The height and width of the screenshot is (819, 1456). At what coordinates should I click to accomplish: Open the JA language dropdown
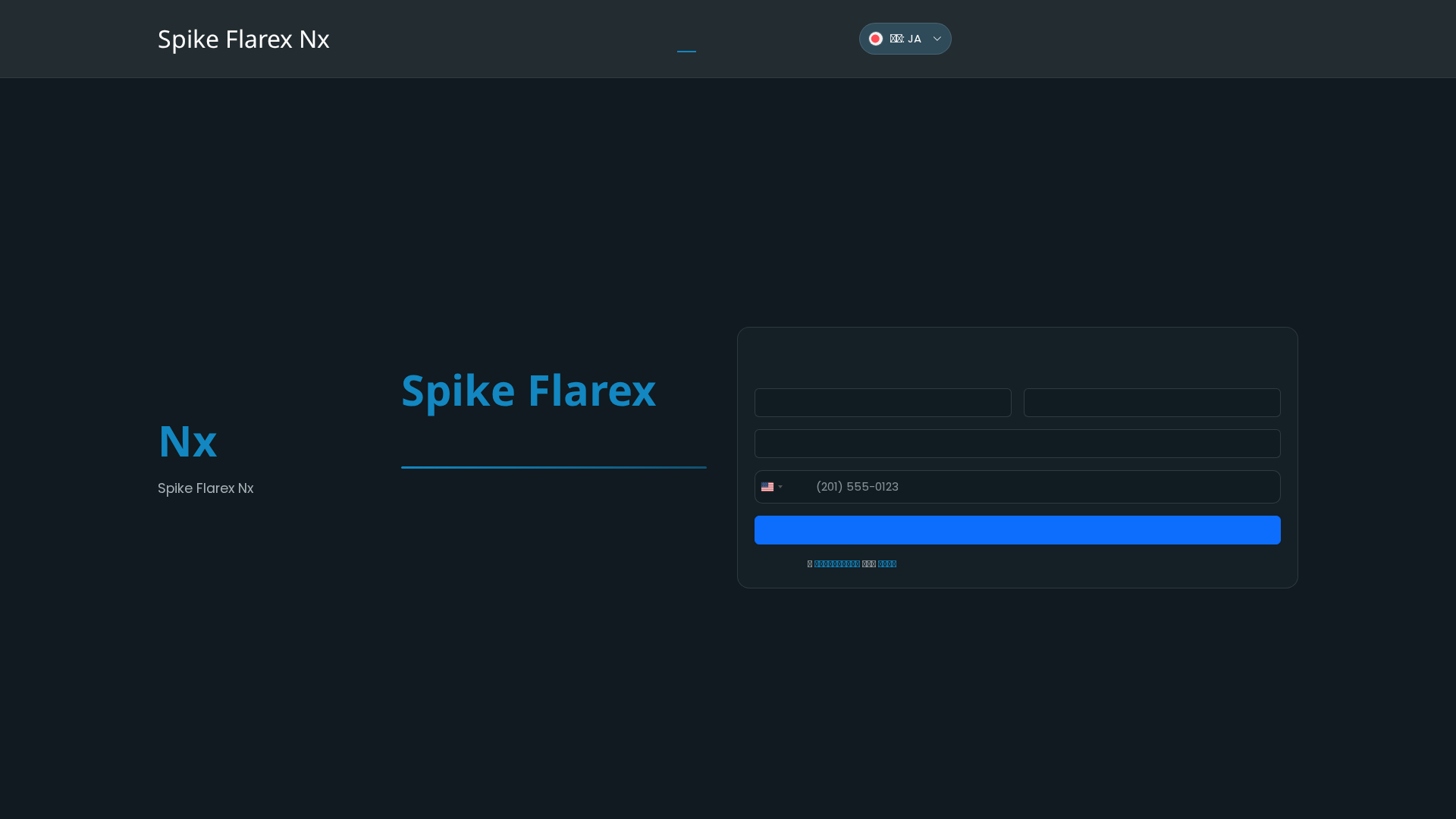coord(905,39)
